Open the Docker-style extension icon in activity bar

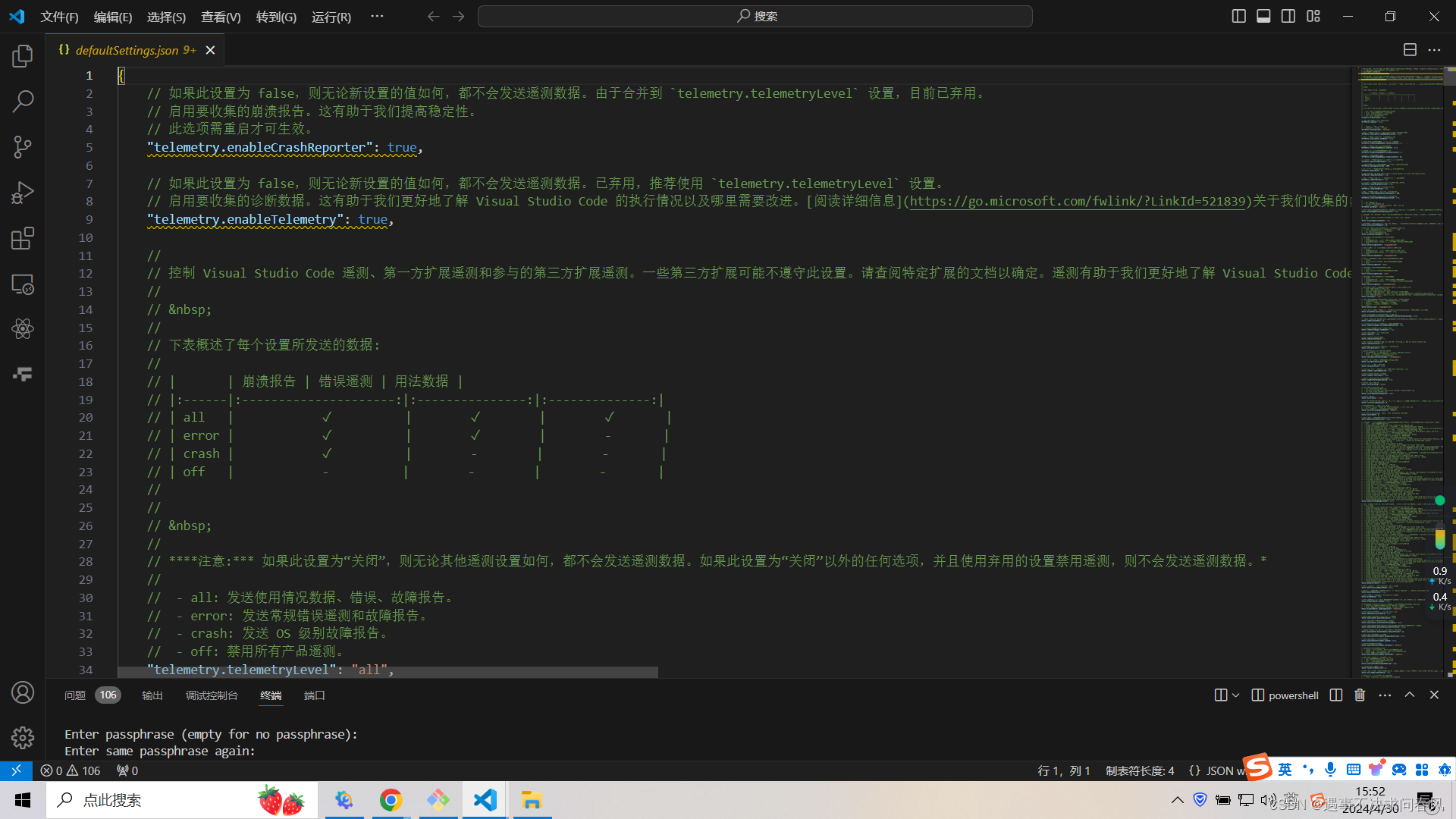coord(23,375)
